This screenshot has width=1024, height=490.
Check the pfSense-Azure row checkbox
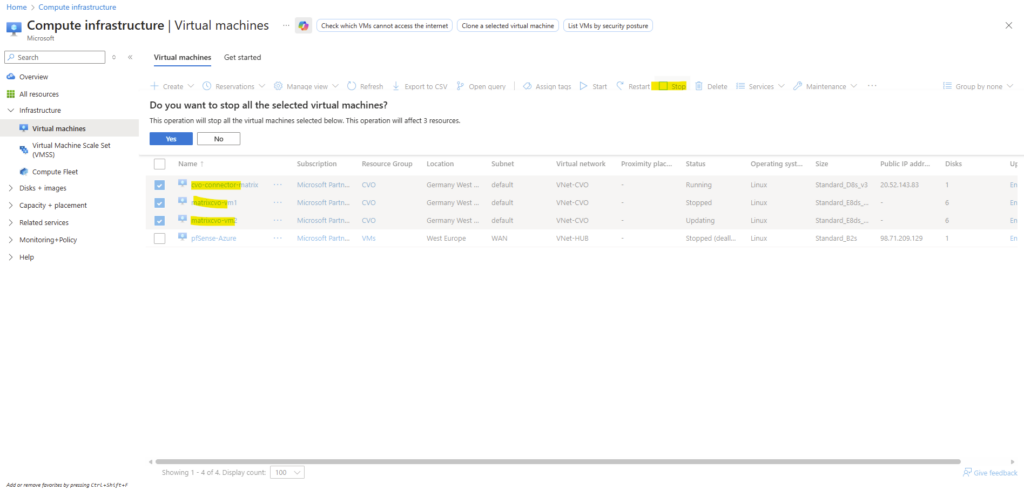[x=160, y=238]
